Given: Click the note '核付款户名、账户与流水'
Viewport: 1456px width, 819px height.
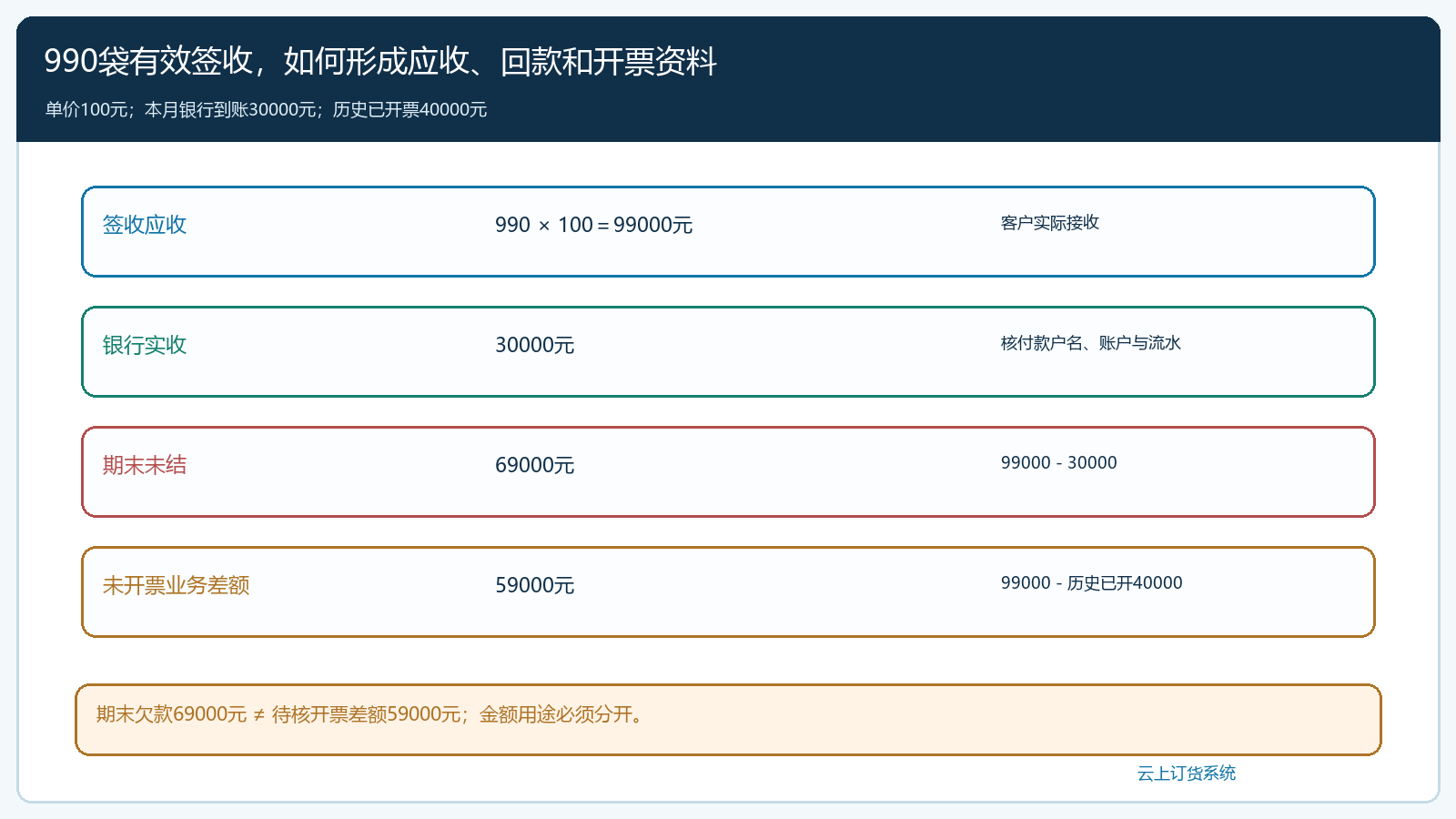Looking at the screenshot, I should click(1091, 343).
